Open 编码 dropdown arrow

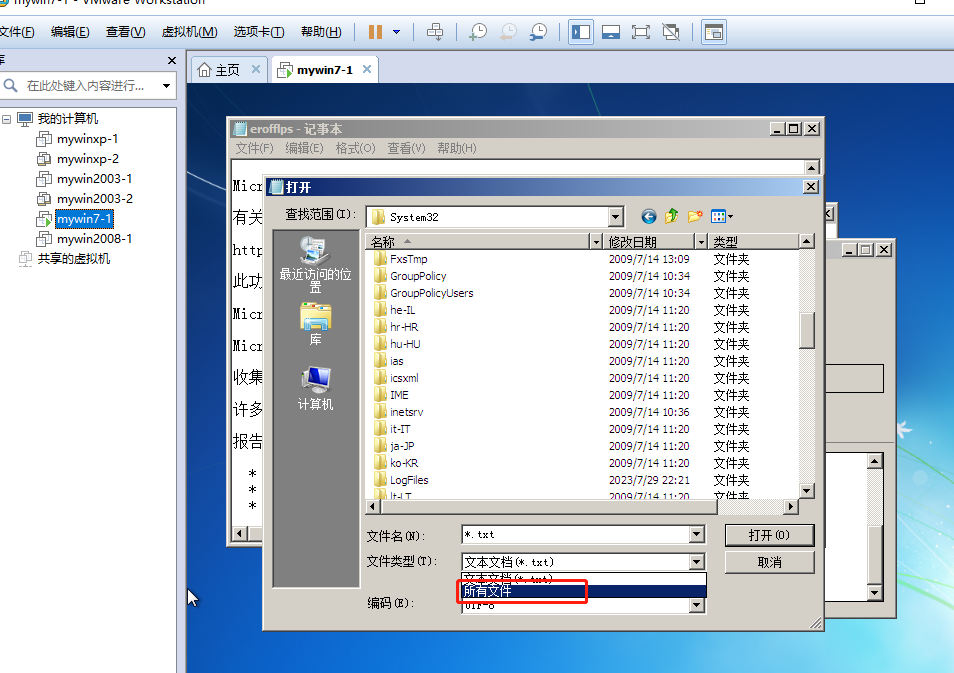tap(697, 605)
